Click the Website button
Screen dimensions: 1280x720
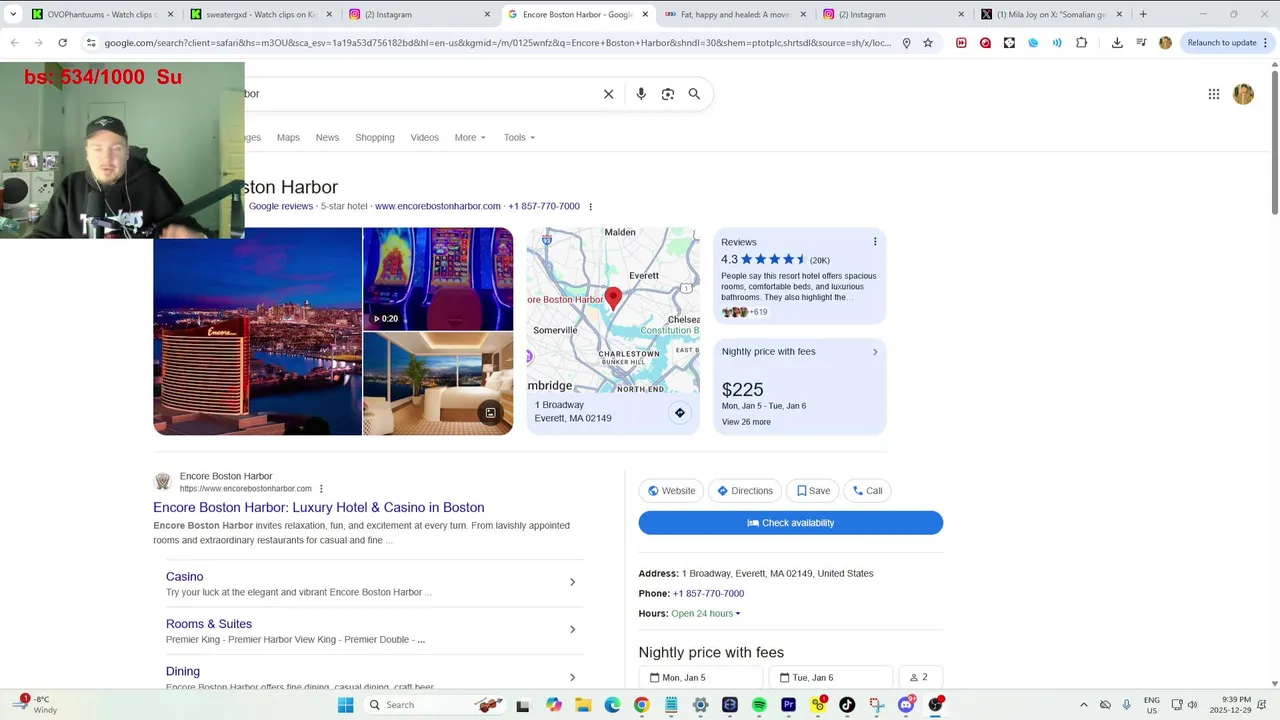671,491
